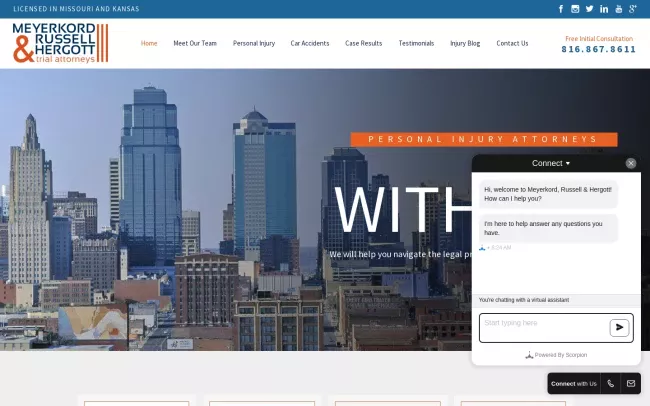
Task: Open the Personal Injury menu
Action: click(x=254, y=44)
